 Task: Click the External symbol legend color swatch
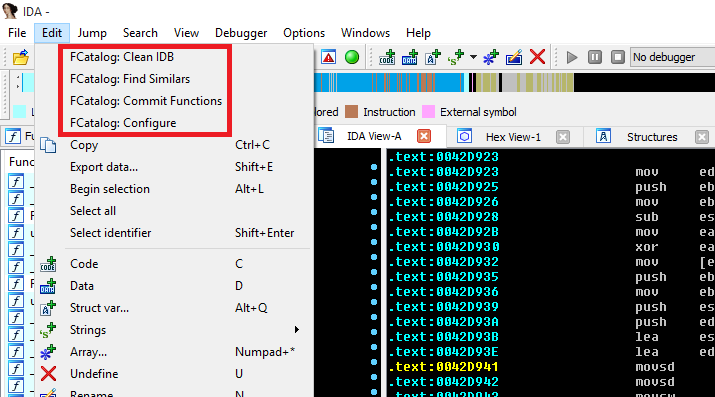point(429,112)
